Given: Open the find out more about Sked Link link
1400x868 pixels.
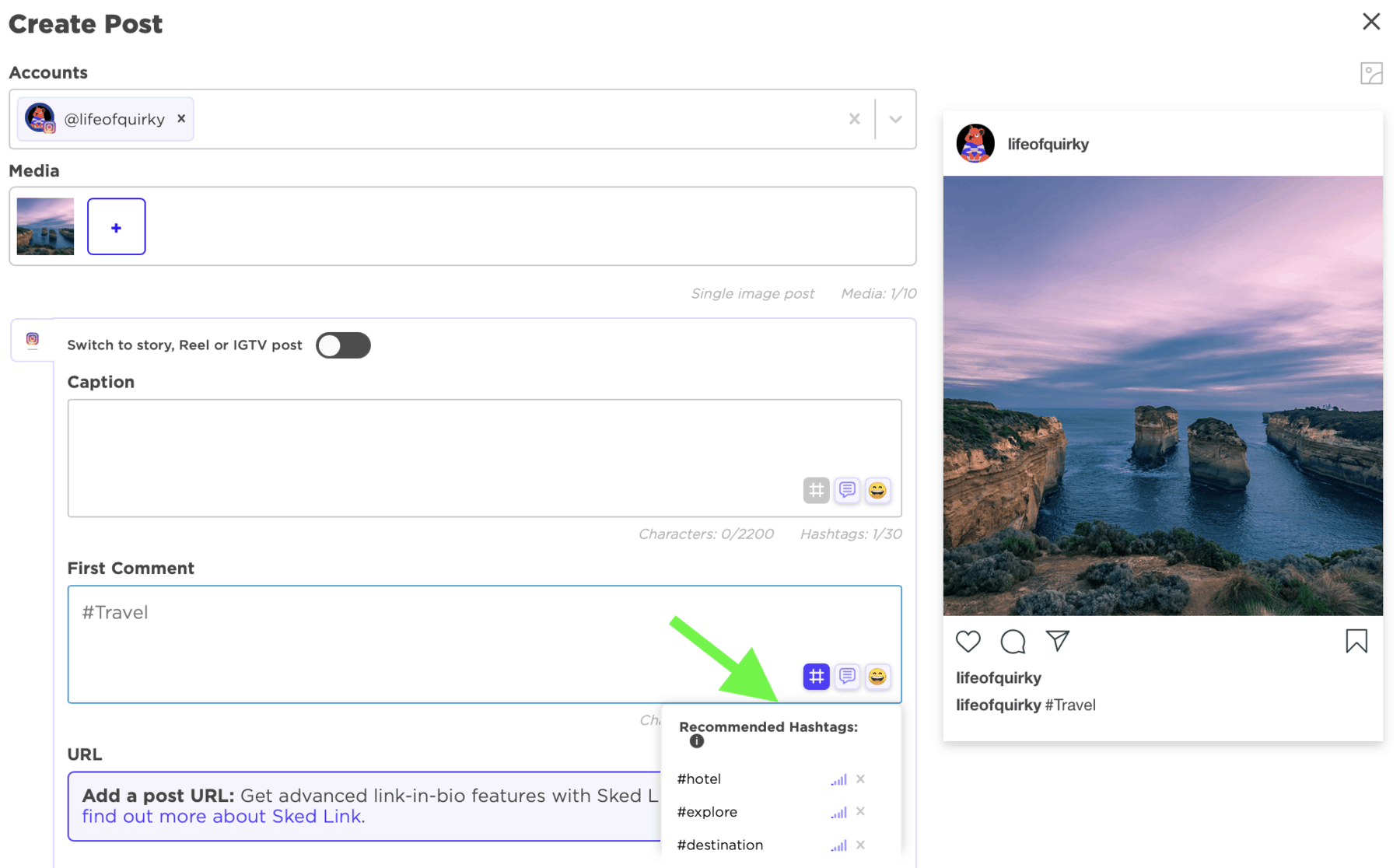Looking at the screenshot, I should 221,816.
